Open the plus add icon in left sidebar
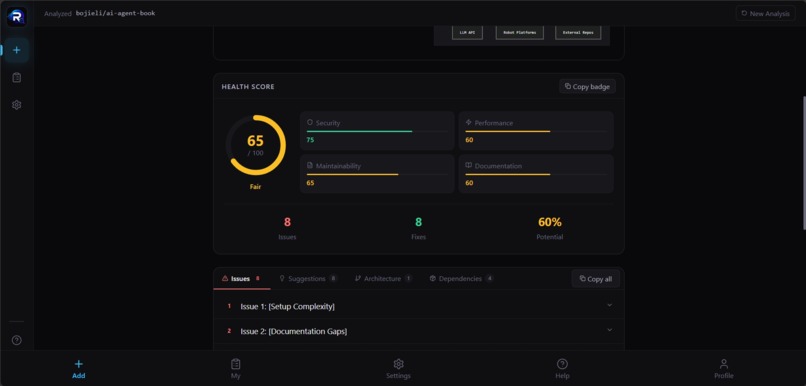Viewport: 806px width, 386px height. [16, 50]
